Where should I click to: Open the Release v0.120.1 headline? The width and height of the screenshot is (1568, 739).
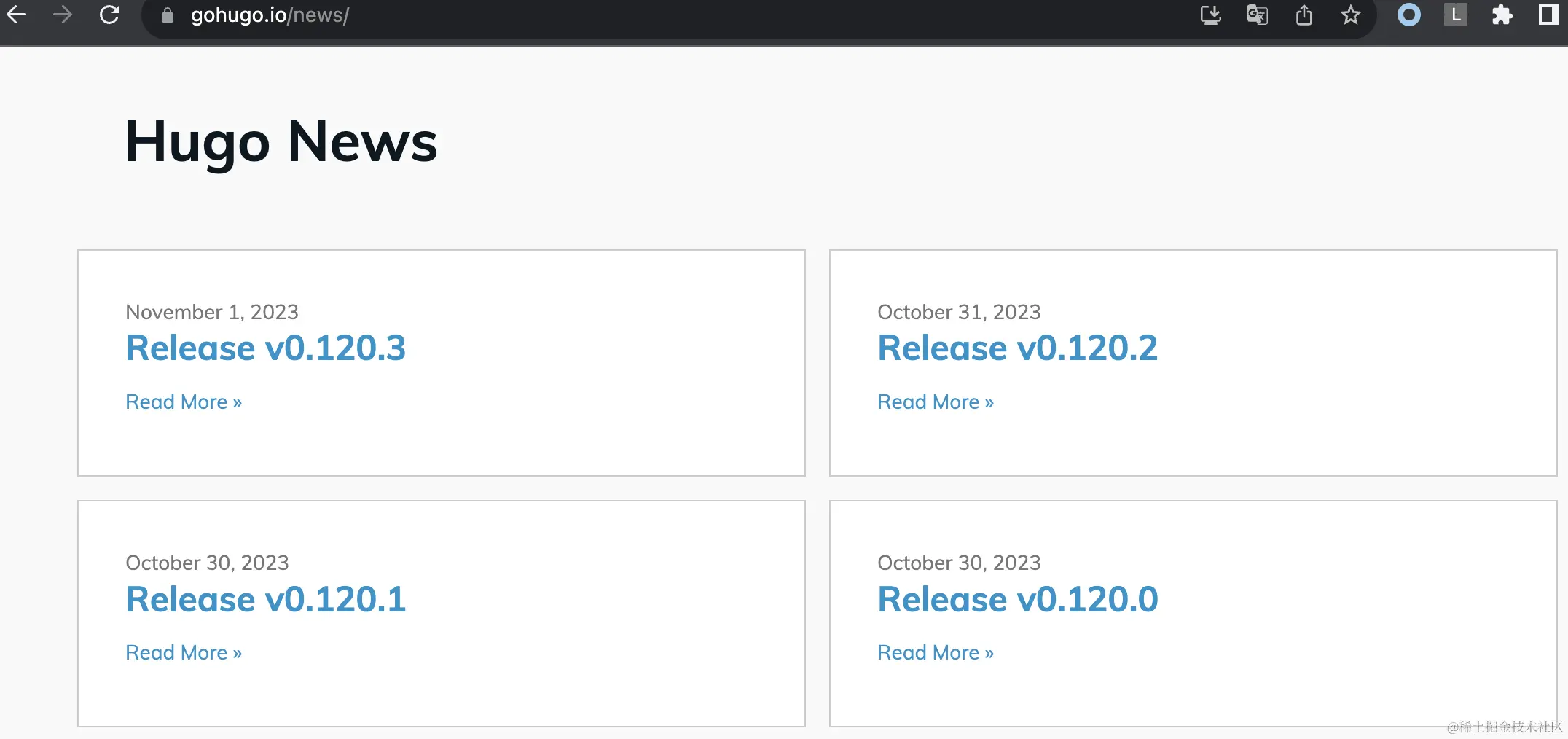point(265,599)
